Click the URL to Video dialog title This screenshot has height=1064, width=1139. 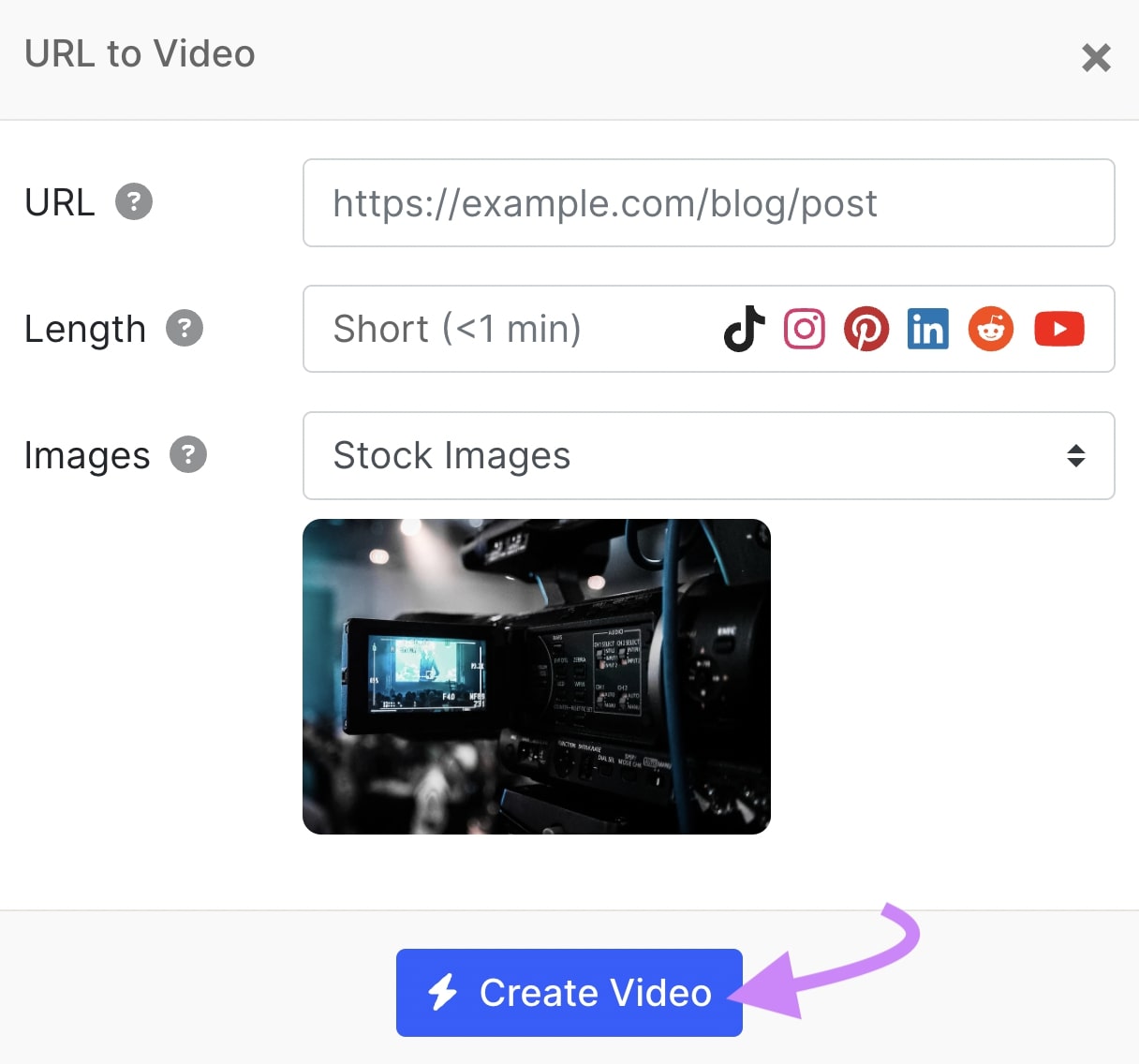tap(140, 53)
